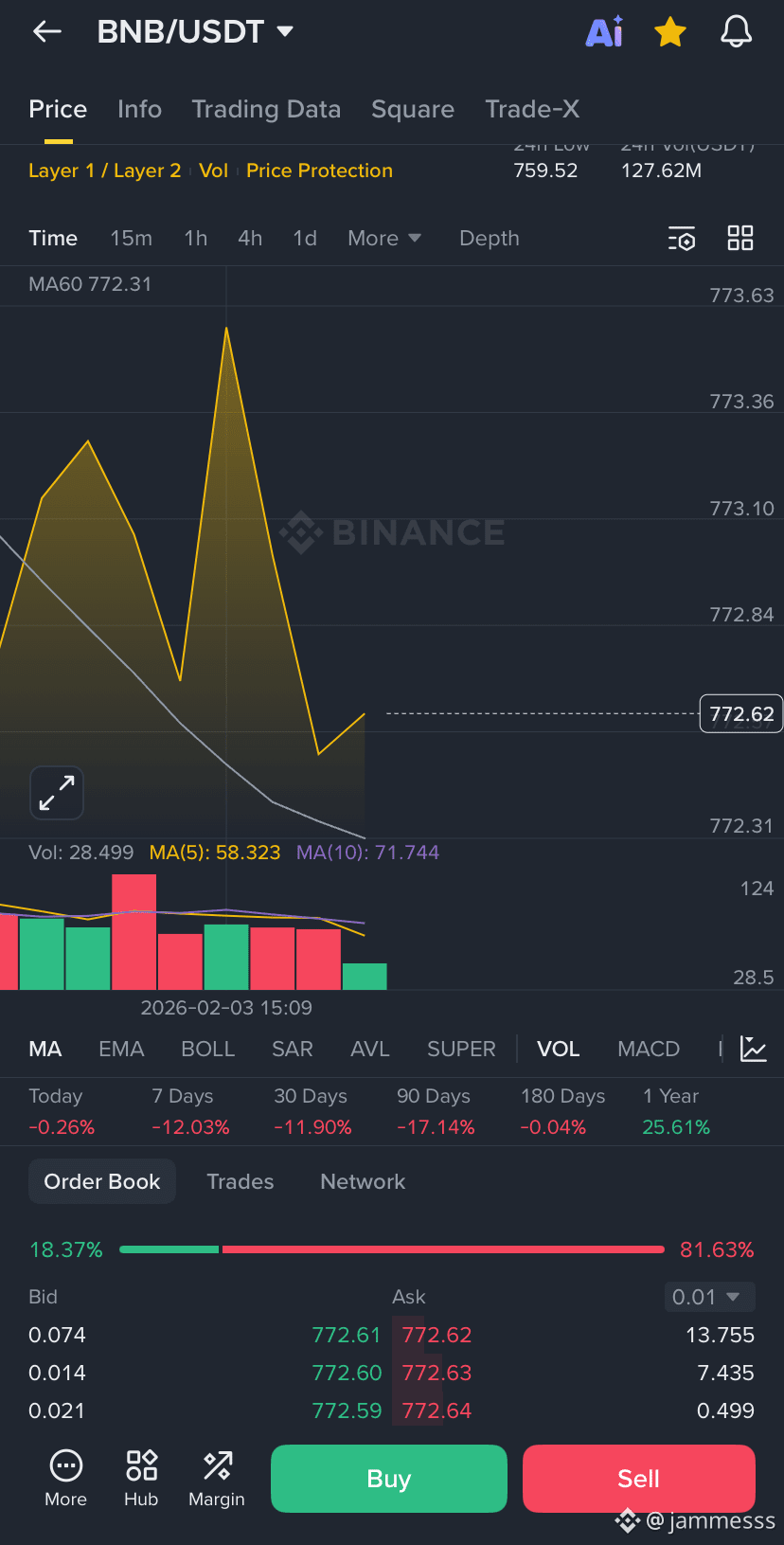Switch to the Trading Data tab

point(266,110)
